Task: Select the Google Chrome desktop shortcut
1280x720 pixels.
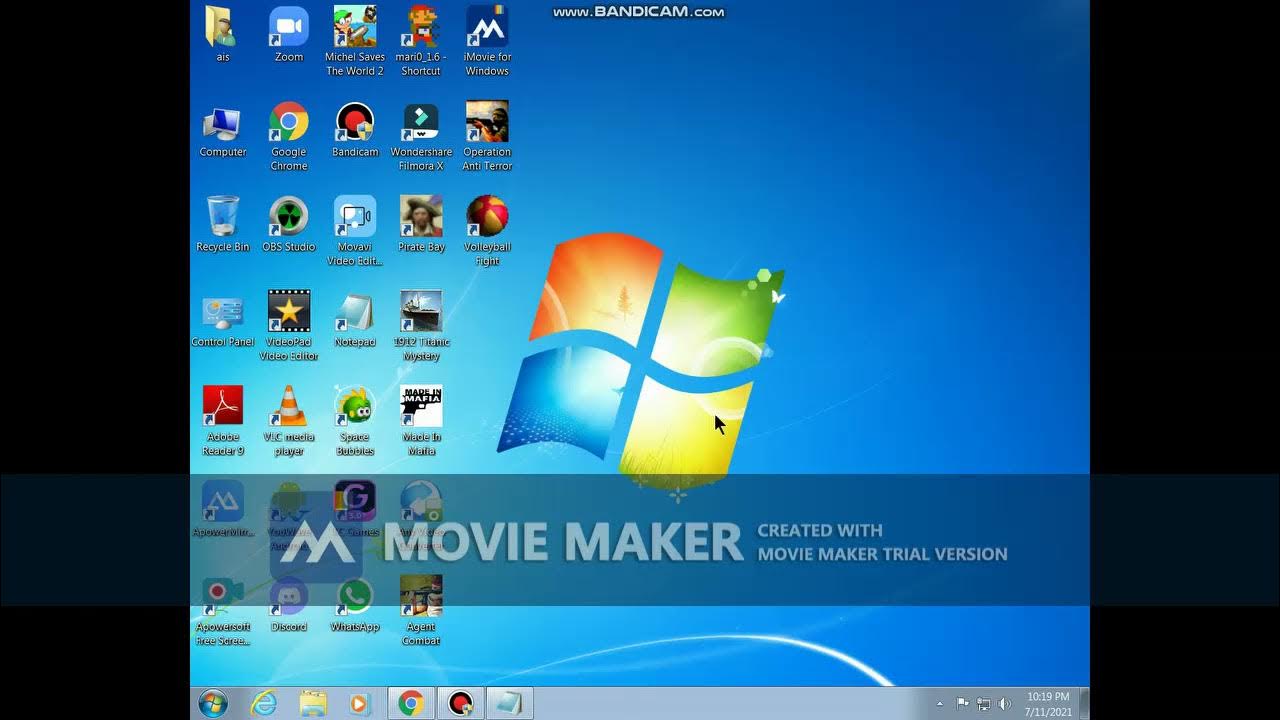Action: (x=289, y=137)
